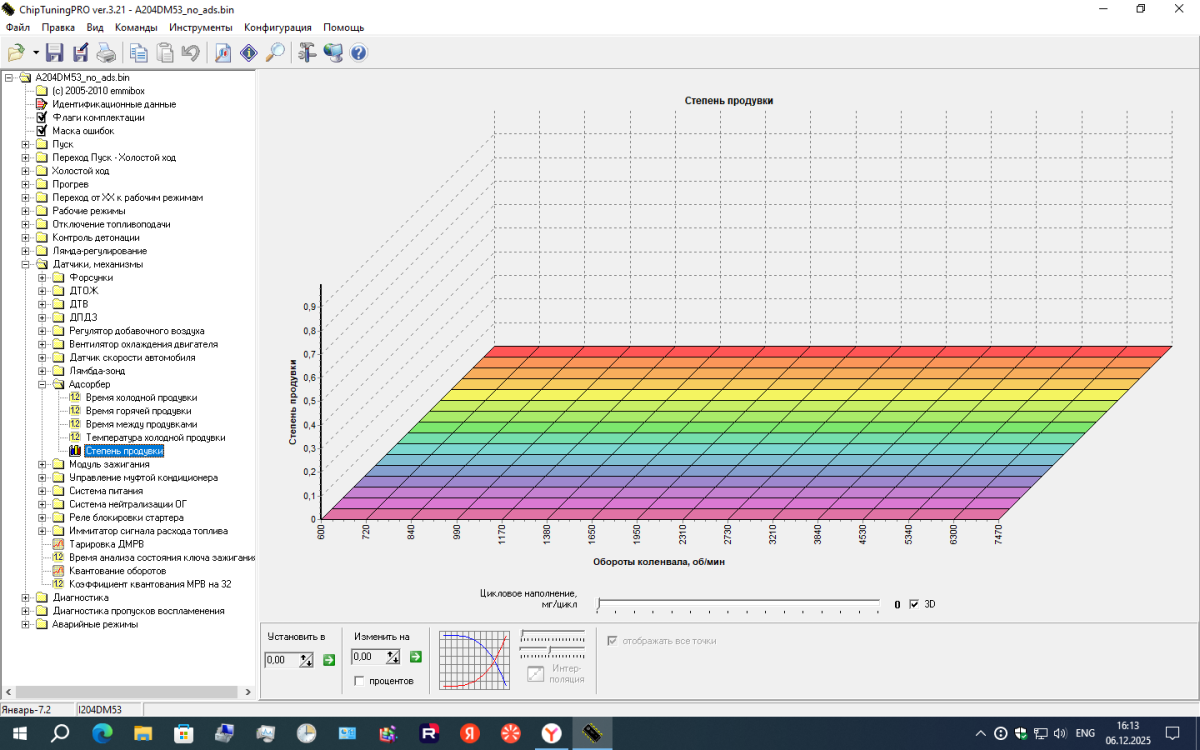Click the blue question mark help icon
This screenshot has width=1200, height=750.
[x=358, y=53]
